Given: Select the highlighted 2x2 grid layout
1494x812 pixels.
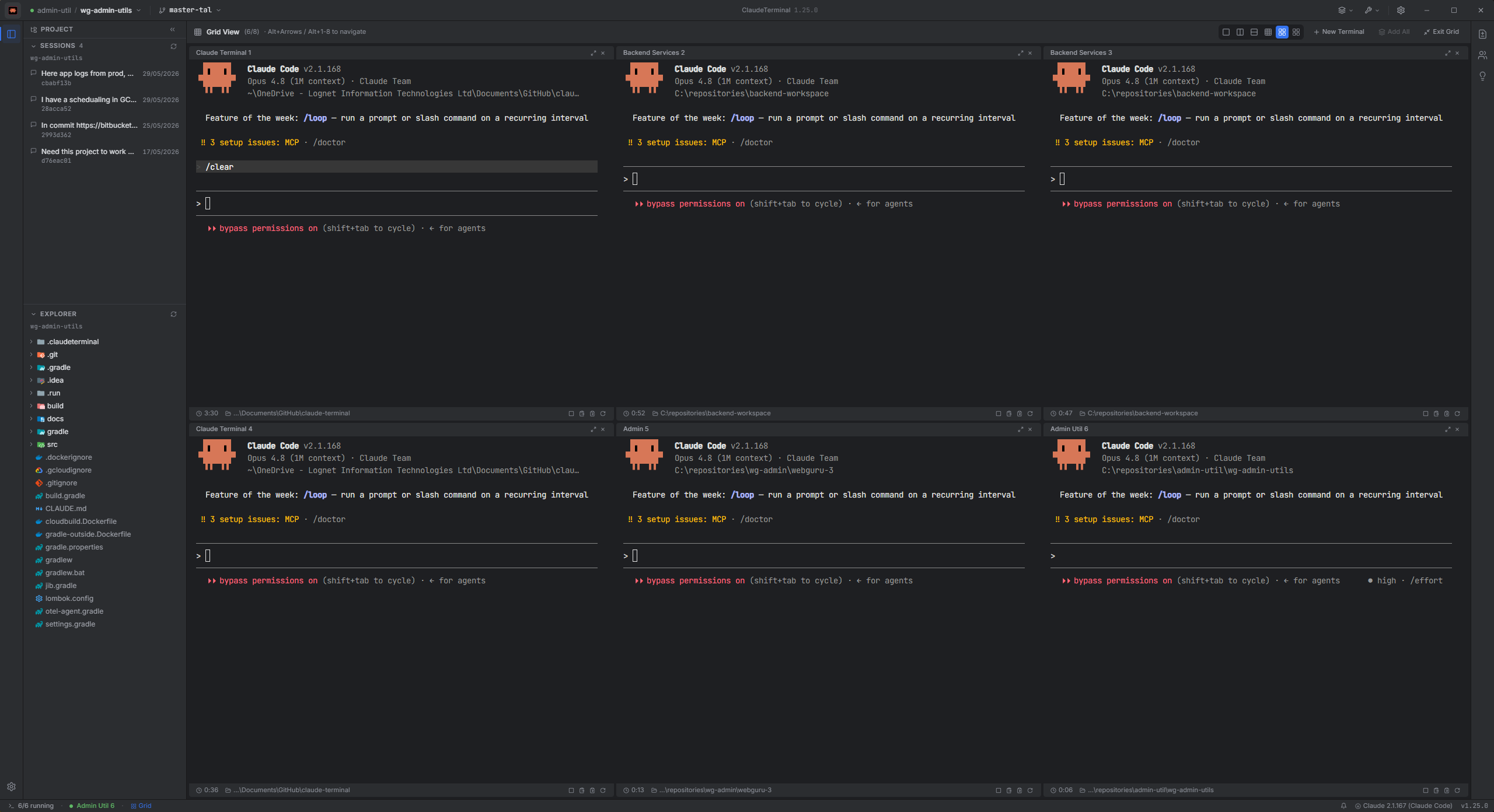Looking at the screenshot, I should [x=1282, y=32].
